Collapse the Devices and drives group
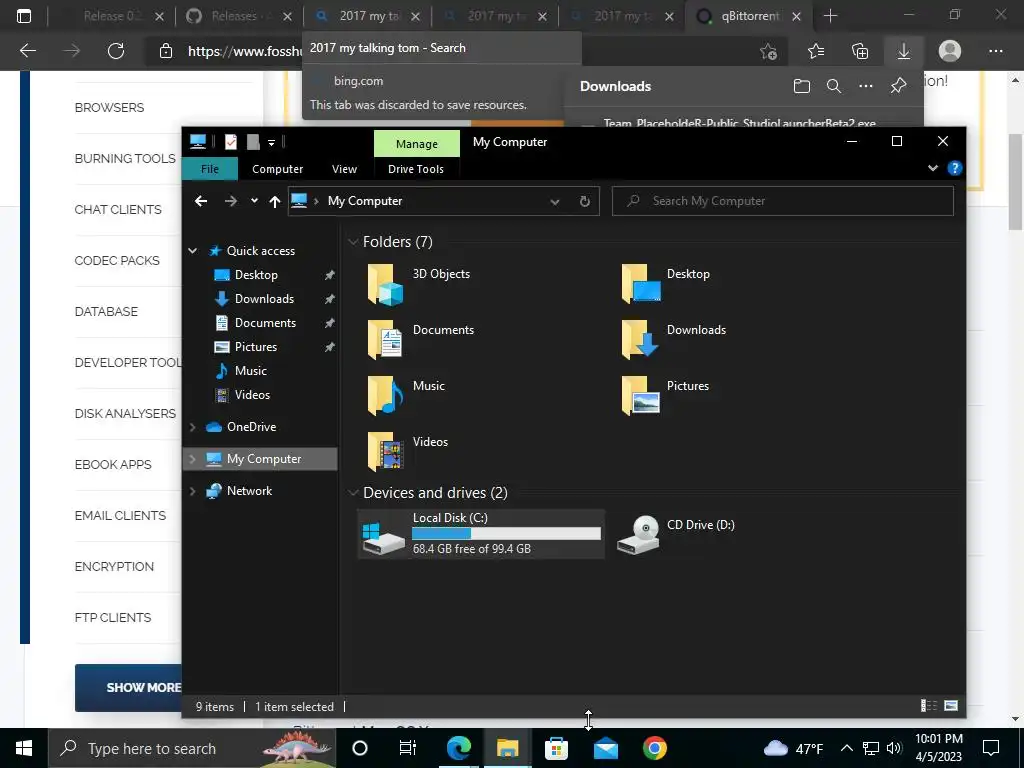Screen dimensions: 1024x768 [353, 493]
